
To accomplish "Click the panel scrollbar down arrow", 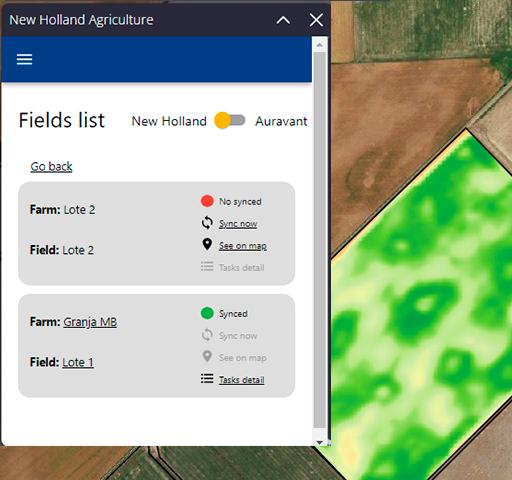I will pos(319,442).
